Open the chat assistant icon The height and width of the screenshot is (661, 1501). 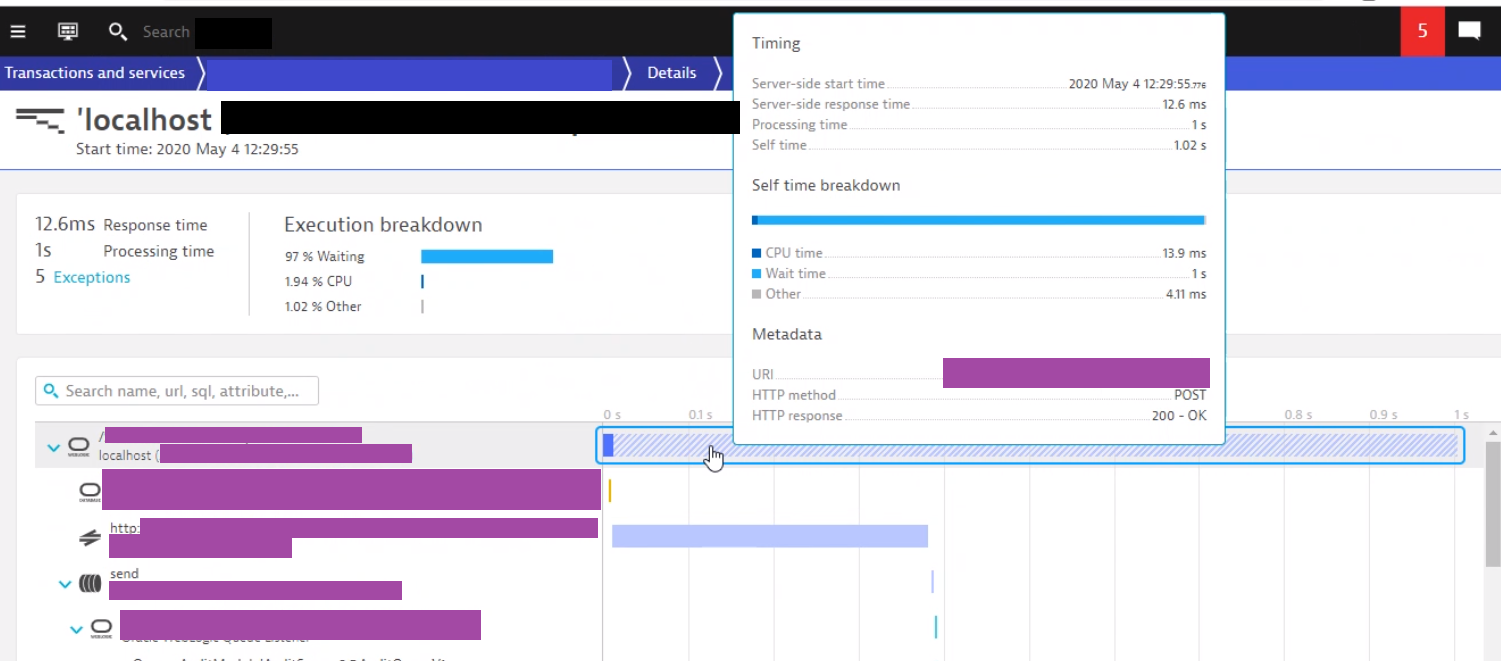click(x=1469, y=31)
